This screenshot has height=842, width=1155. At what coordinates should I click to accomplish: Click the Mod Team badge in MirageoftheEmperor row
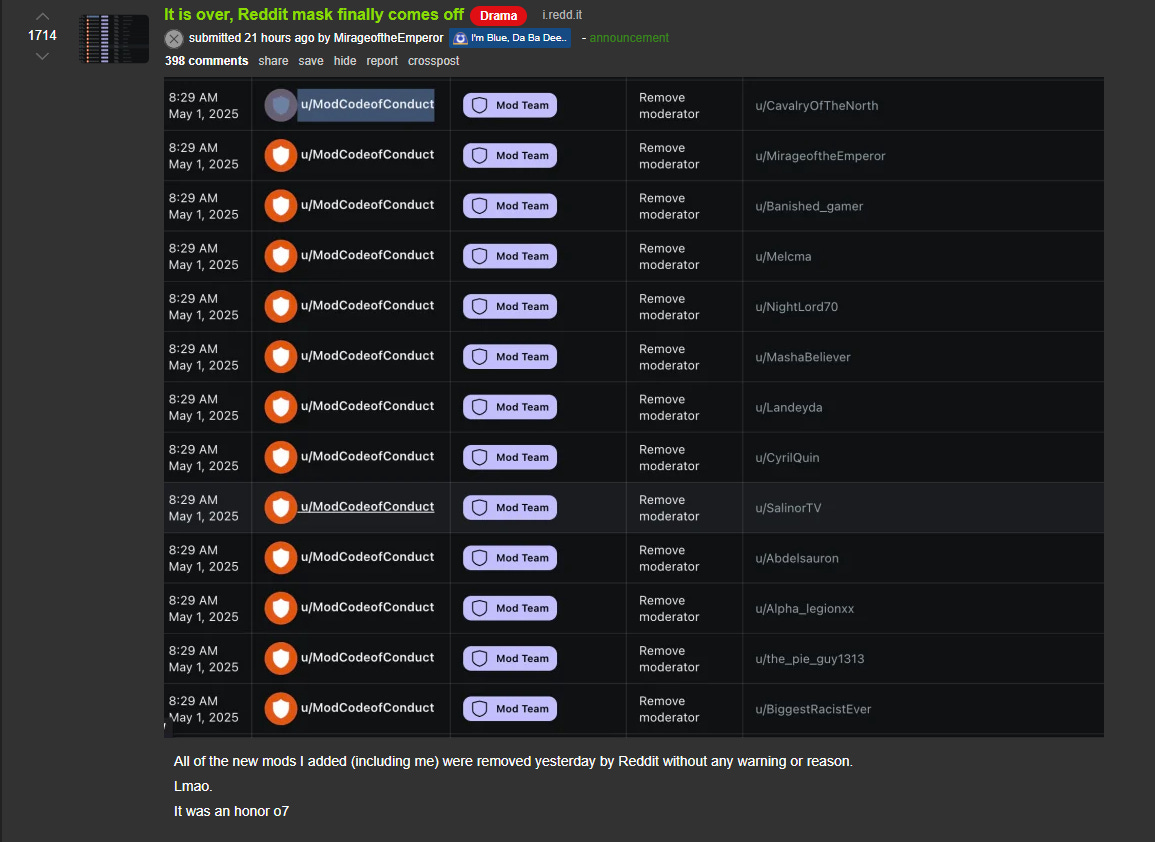[510, 155]
